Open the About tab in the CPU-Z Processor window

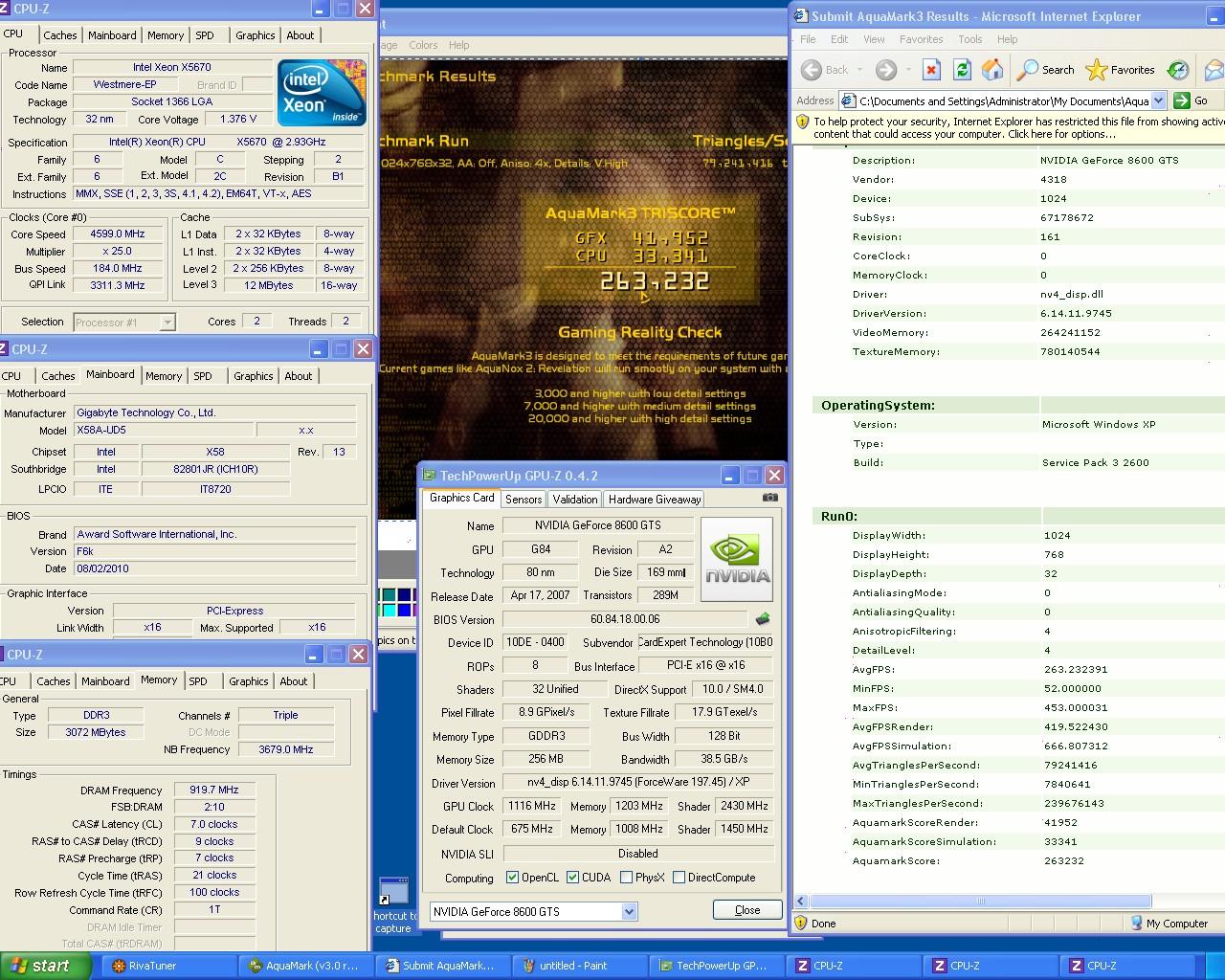pos(301,35)
